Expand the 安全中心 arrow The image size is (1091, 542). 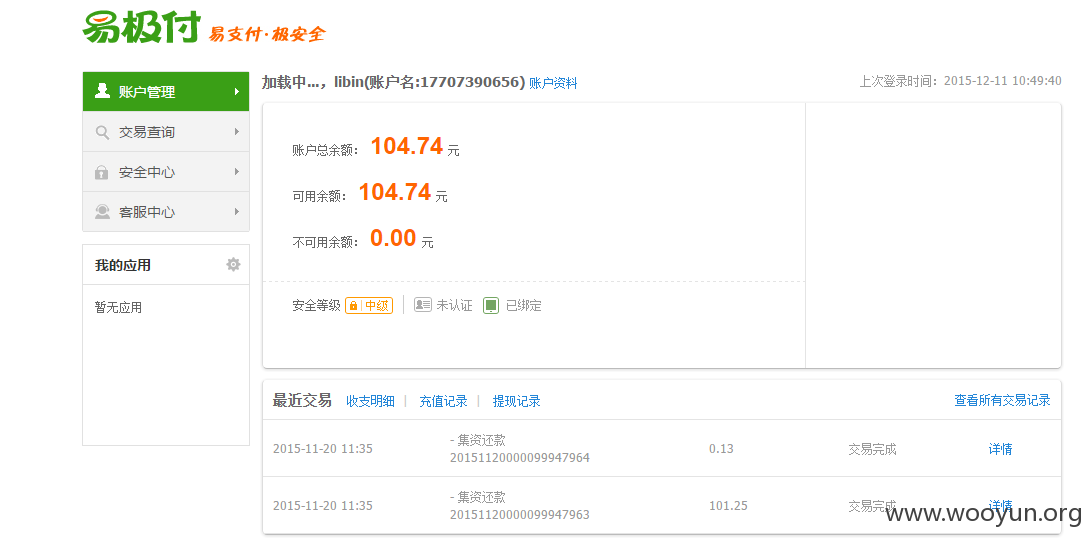(x=237, y=172)
